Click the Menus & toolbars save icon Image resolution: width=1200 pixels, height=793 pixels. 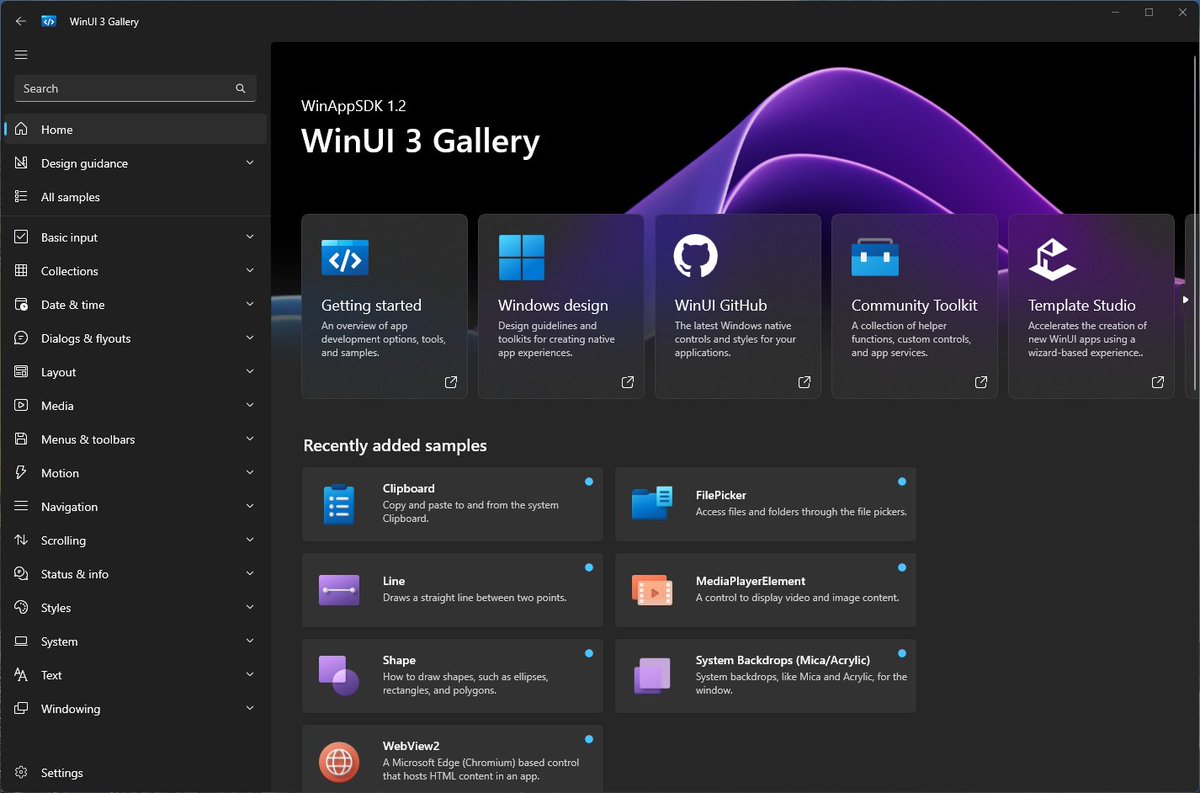pyautogui.click(x=21, y=439)
